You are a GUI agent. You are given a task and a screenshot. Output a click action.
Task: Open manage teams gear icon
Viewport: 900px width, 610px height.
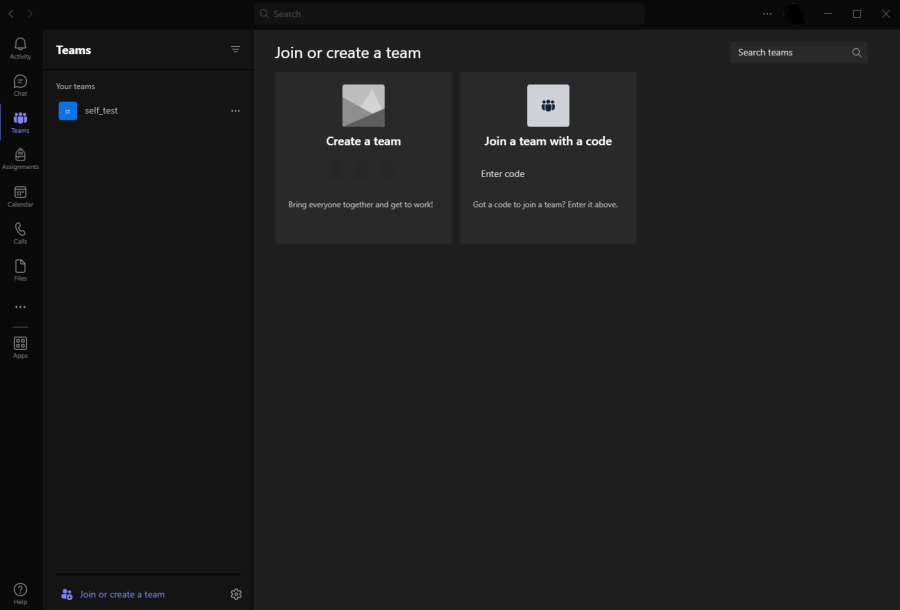(x=236, y=595)
